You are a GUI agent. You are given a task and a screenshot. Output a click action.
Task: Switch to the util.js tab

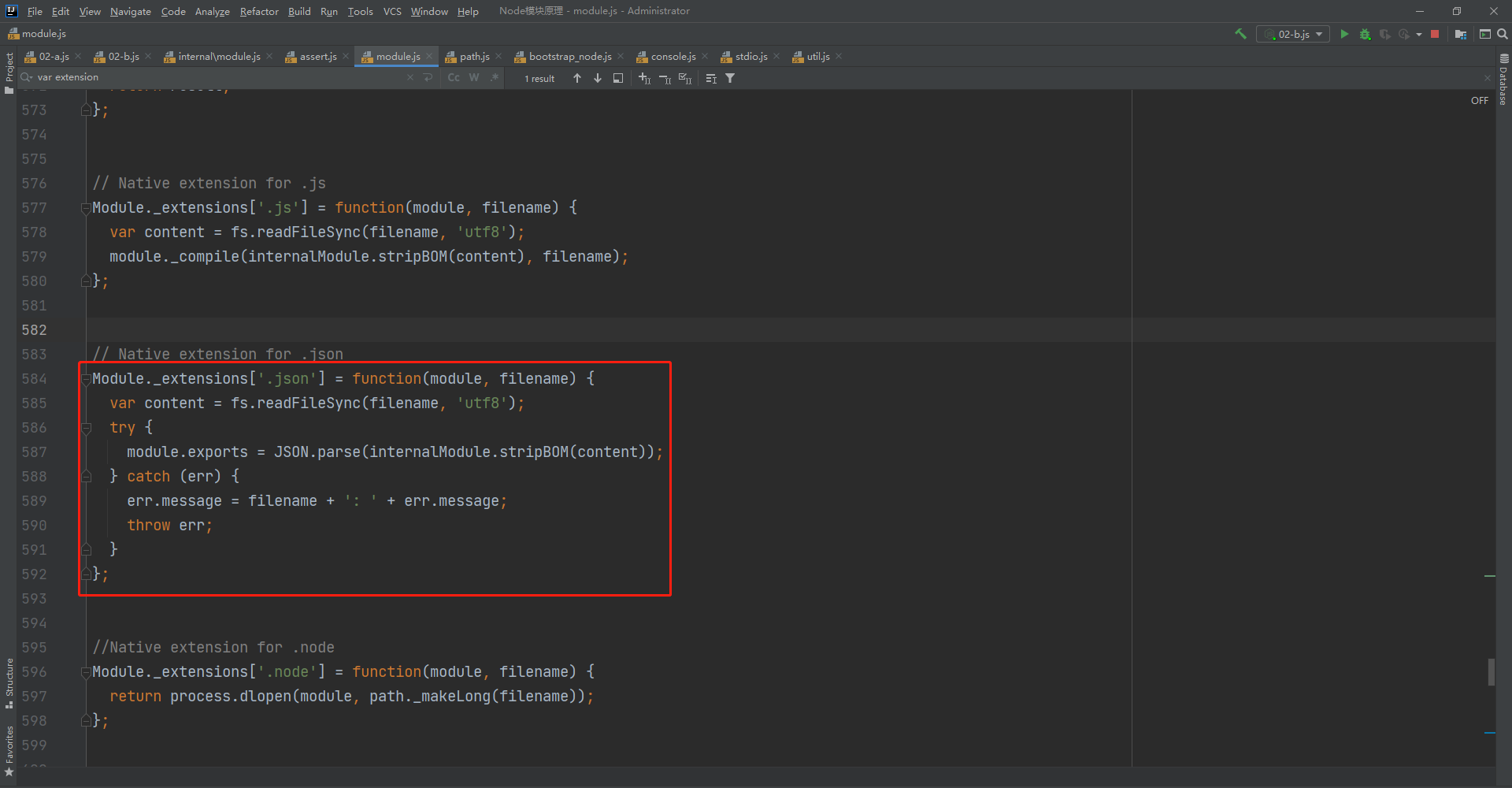818,57
